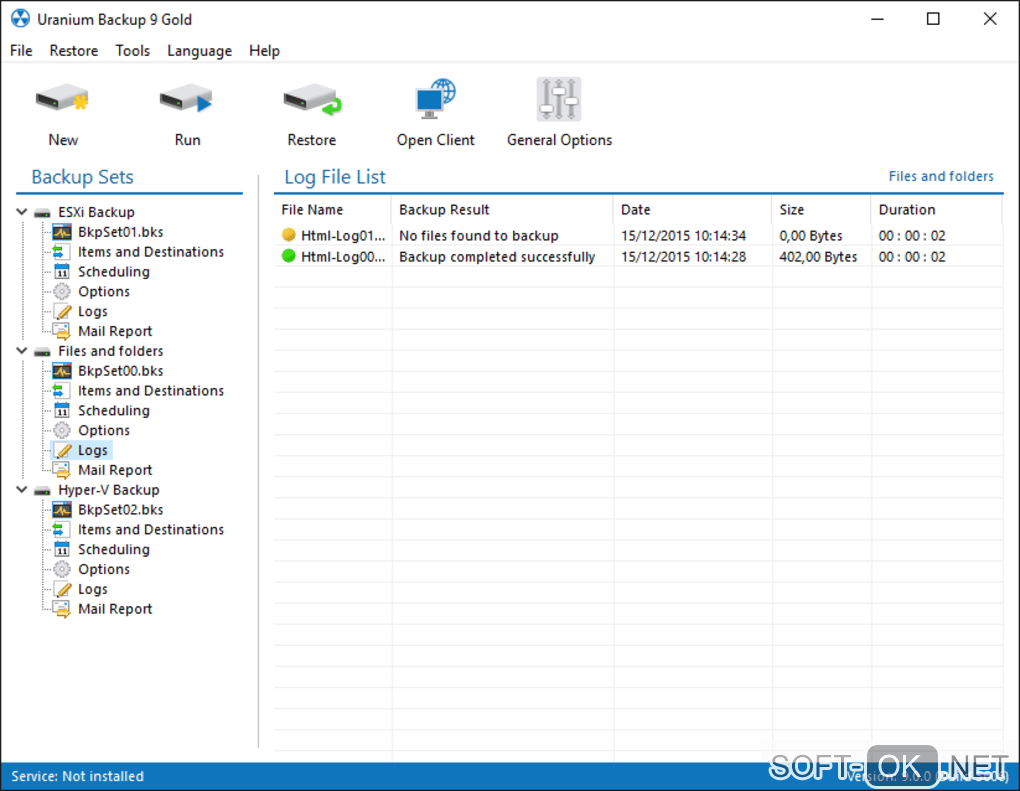Image resolution: width=1020 pixels, height=791 pixels.
Task: Click Hyper-V Backup Logs pencil icon
Action: click(63, 589)
